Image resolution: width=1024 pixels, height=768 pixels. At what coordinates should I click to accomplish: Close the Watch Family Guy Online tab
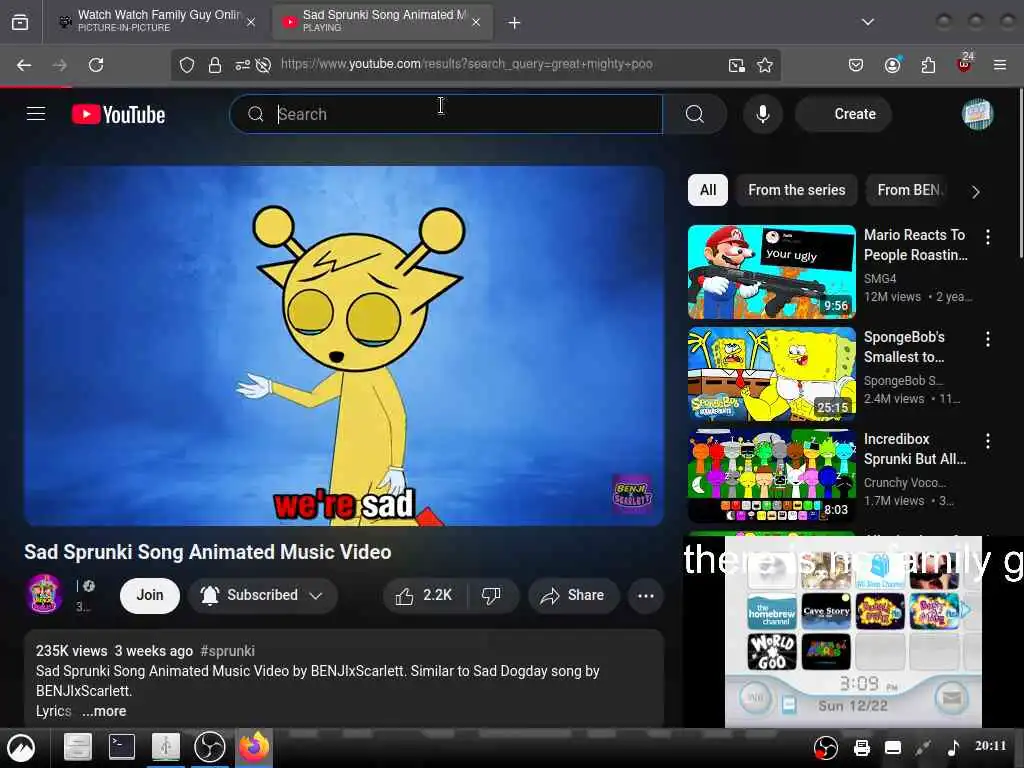pos(251,22)
